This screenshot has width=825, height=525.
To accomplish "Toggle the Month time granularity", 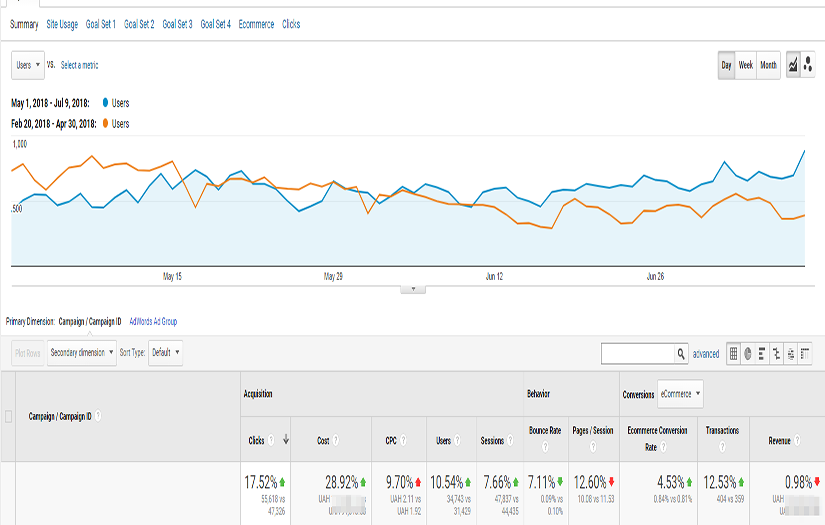I will coord(768,65).
